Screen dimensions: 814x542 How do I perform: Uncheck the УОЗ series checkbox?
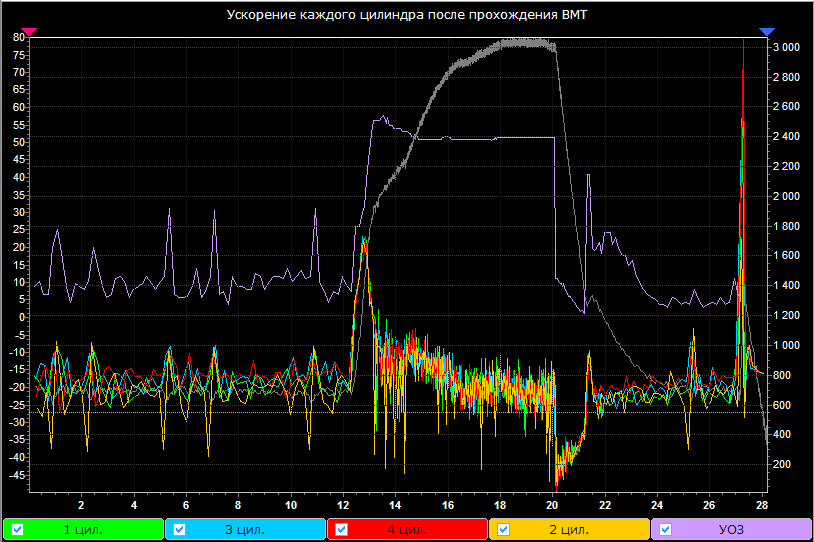click(665, 529)
